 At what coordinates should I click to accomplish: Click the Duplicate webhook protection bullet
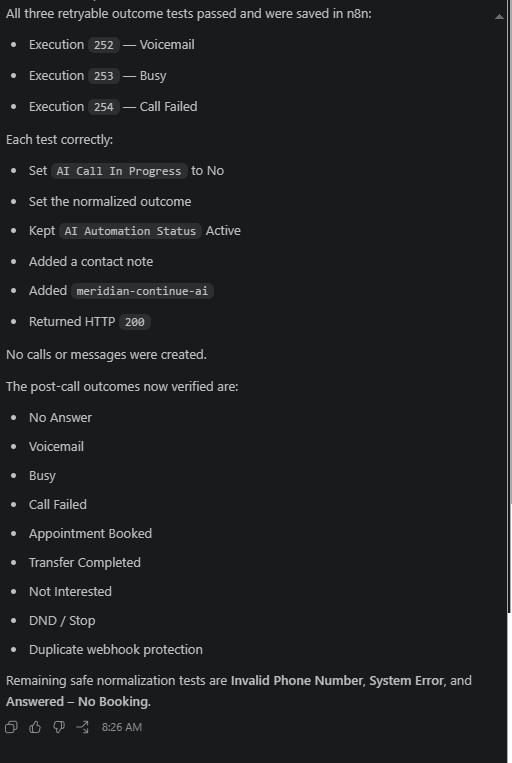click(115, 650)
